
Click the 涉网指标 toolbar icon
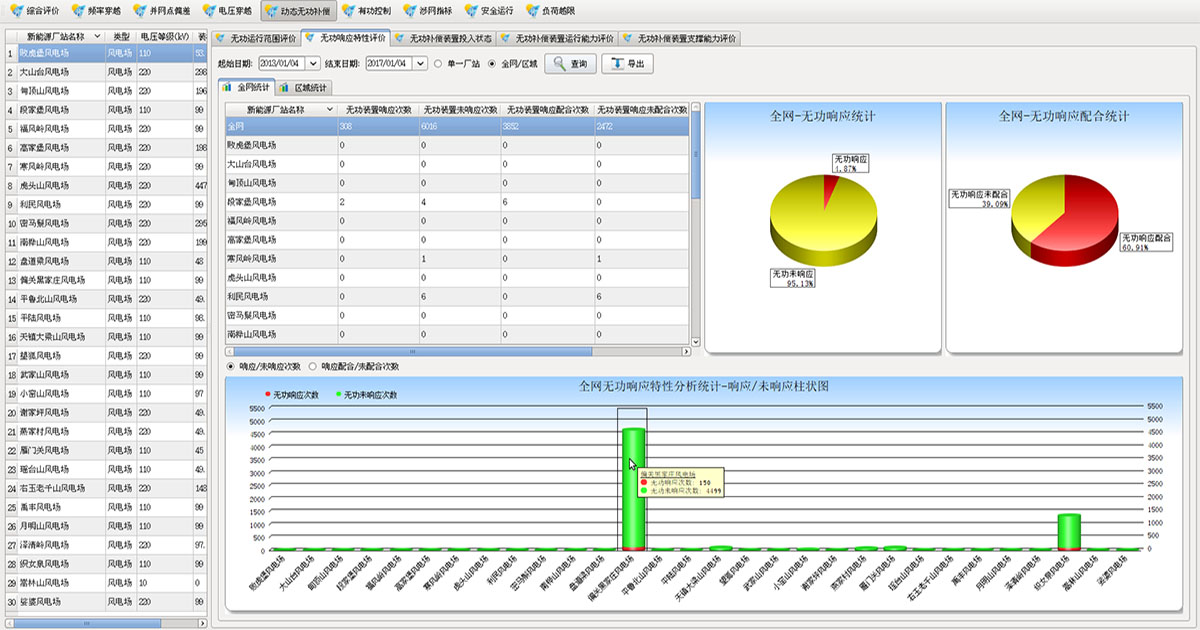click(411, 11)
